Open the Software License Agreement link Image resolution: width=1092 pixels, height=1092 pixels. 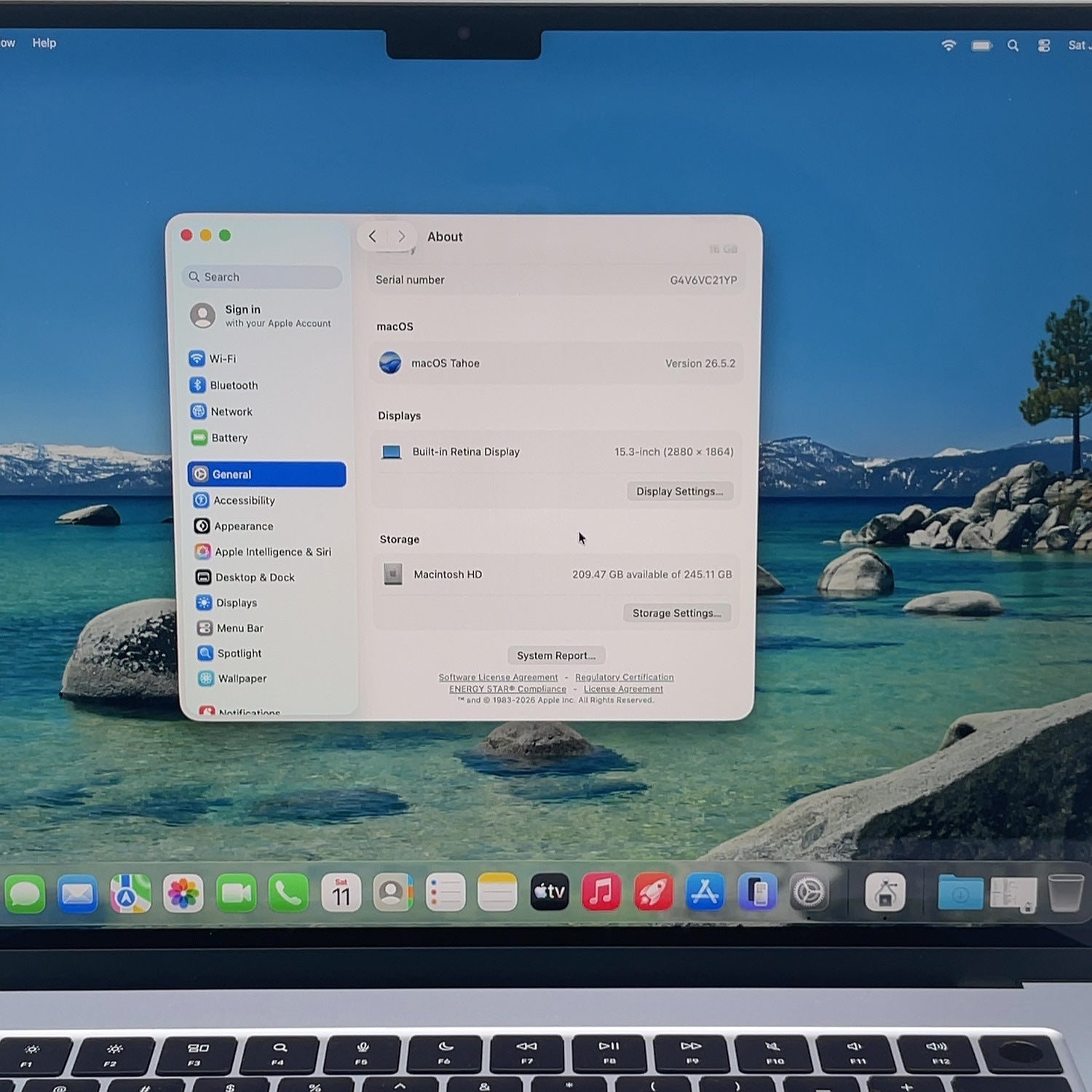point(498,677)
